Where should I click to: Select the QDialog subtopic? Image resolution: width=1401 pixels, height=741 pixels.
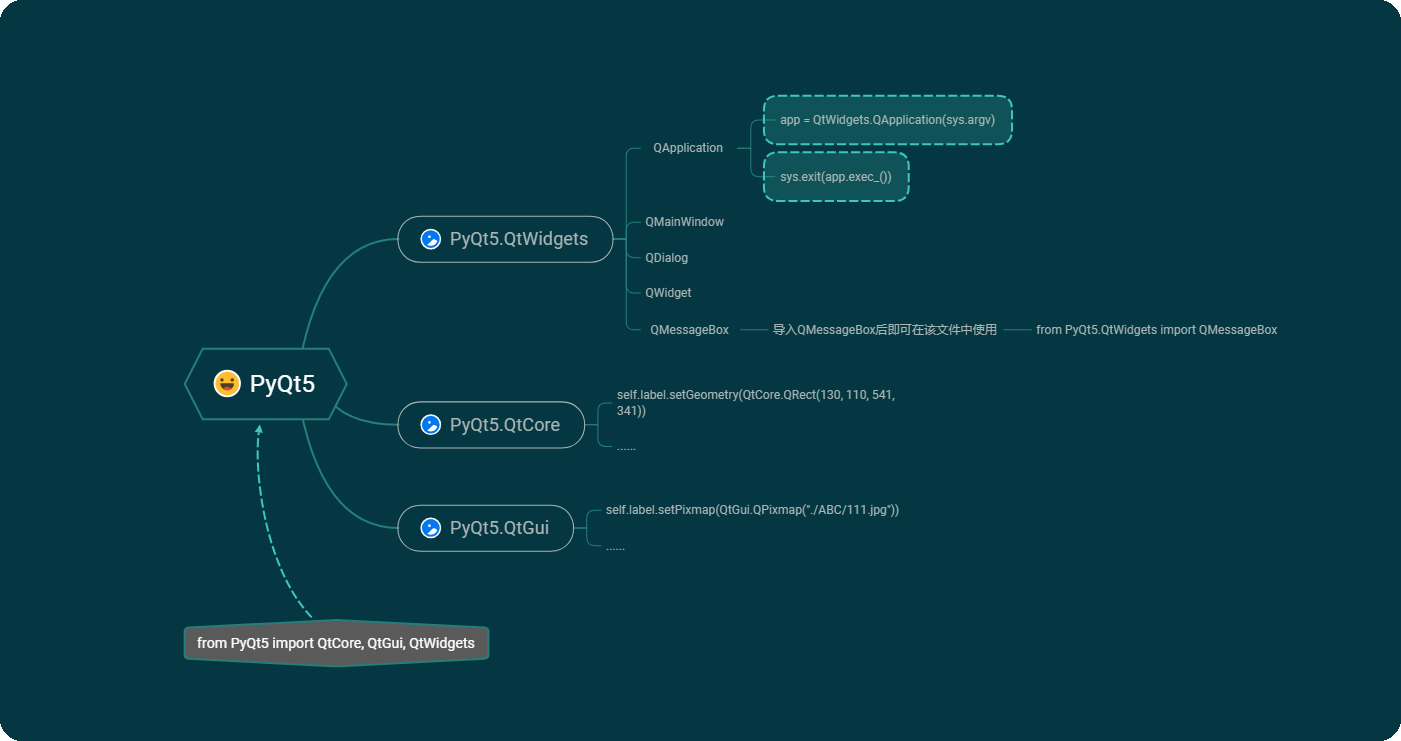[666, 258]
